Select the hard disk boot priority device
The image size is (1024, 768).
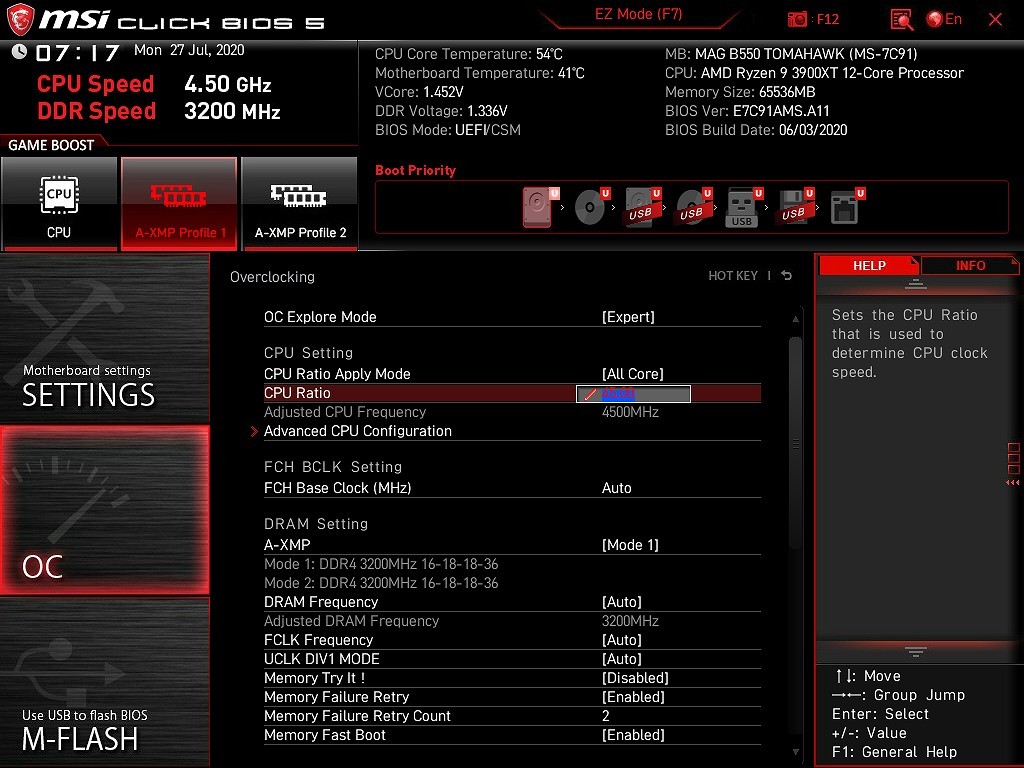coord(538,208)
